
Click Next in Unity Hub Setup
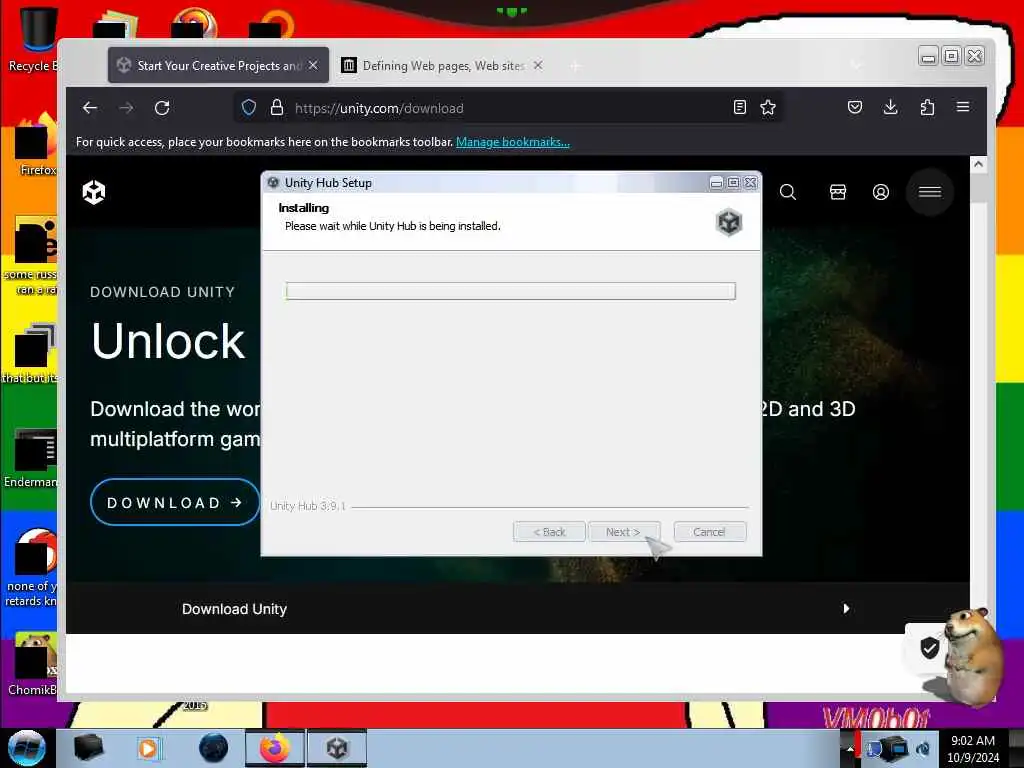[x=624, y=532]
